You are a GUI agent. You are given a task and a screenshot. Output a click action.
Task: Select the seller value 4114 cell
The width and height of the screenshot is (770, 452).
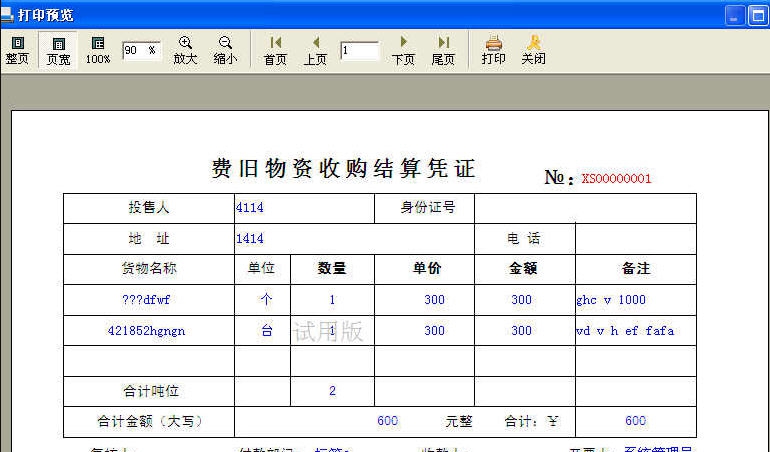click(x=250, y=208)
